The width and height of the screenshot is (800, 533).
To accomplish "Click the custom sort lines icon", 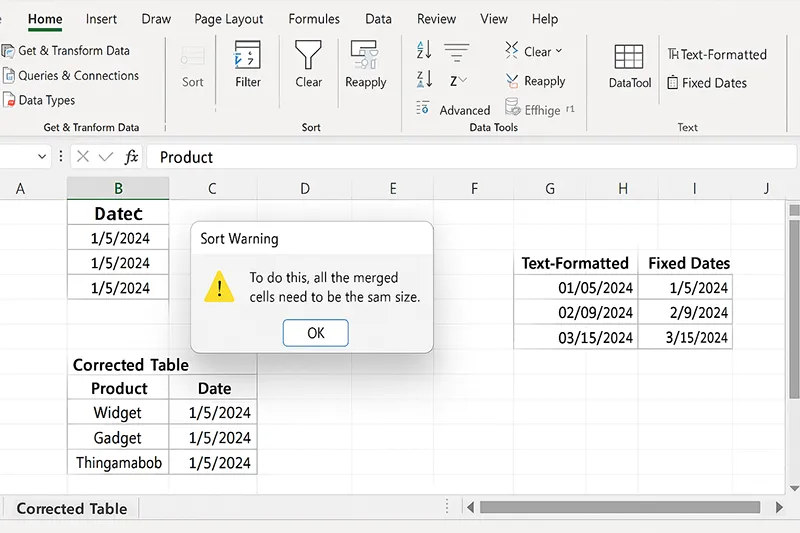I will [x=457, y=52].
